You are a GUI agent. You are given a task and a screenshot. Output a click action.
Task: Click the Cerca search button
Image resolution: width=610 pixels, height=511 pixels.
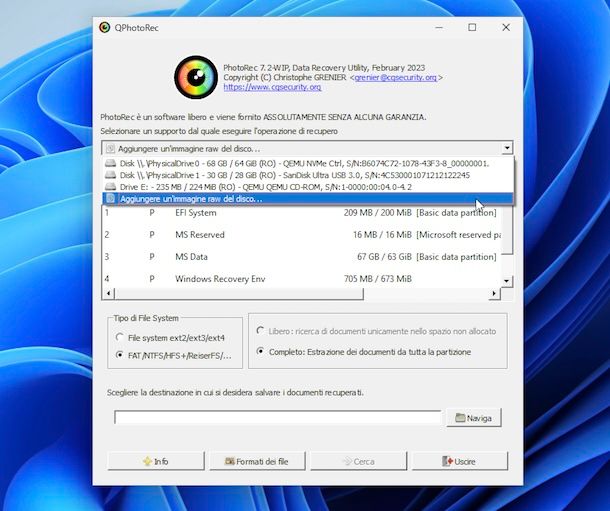[x=358, y=461]
